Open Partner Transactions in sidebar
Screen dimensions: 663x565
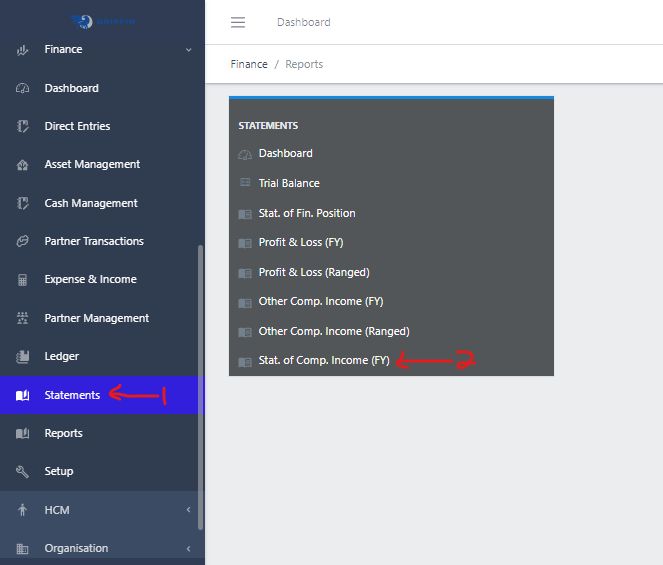click(x=94, y=241)
